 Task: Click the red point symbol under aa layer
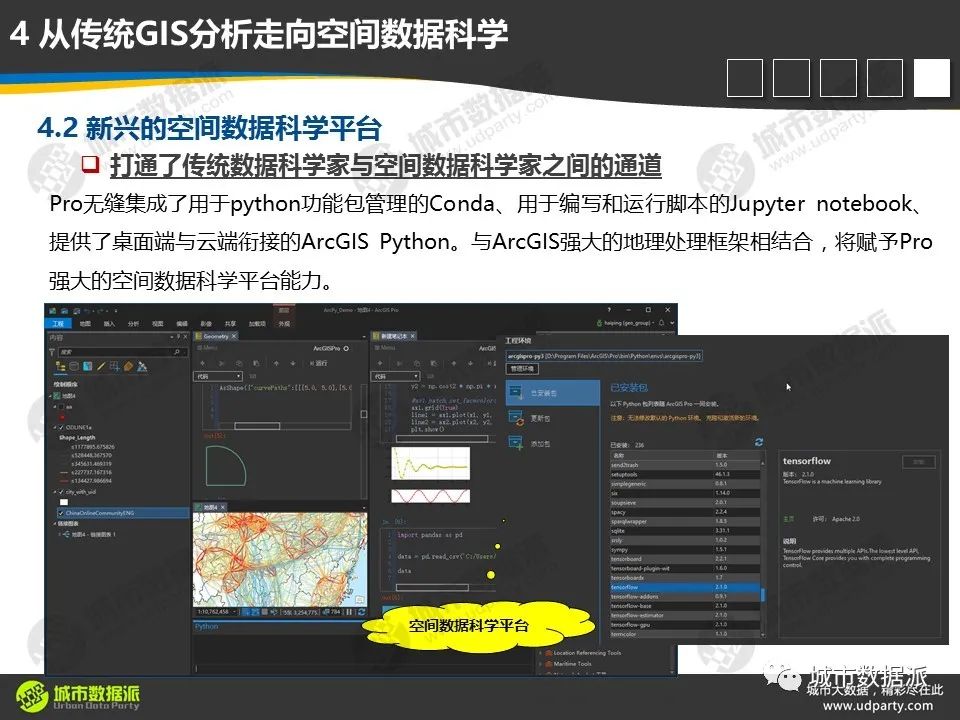[x=62, y=417]
